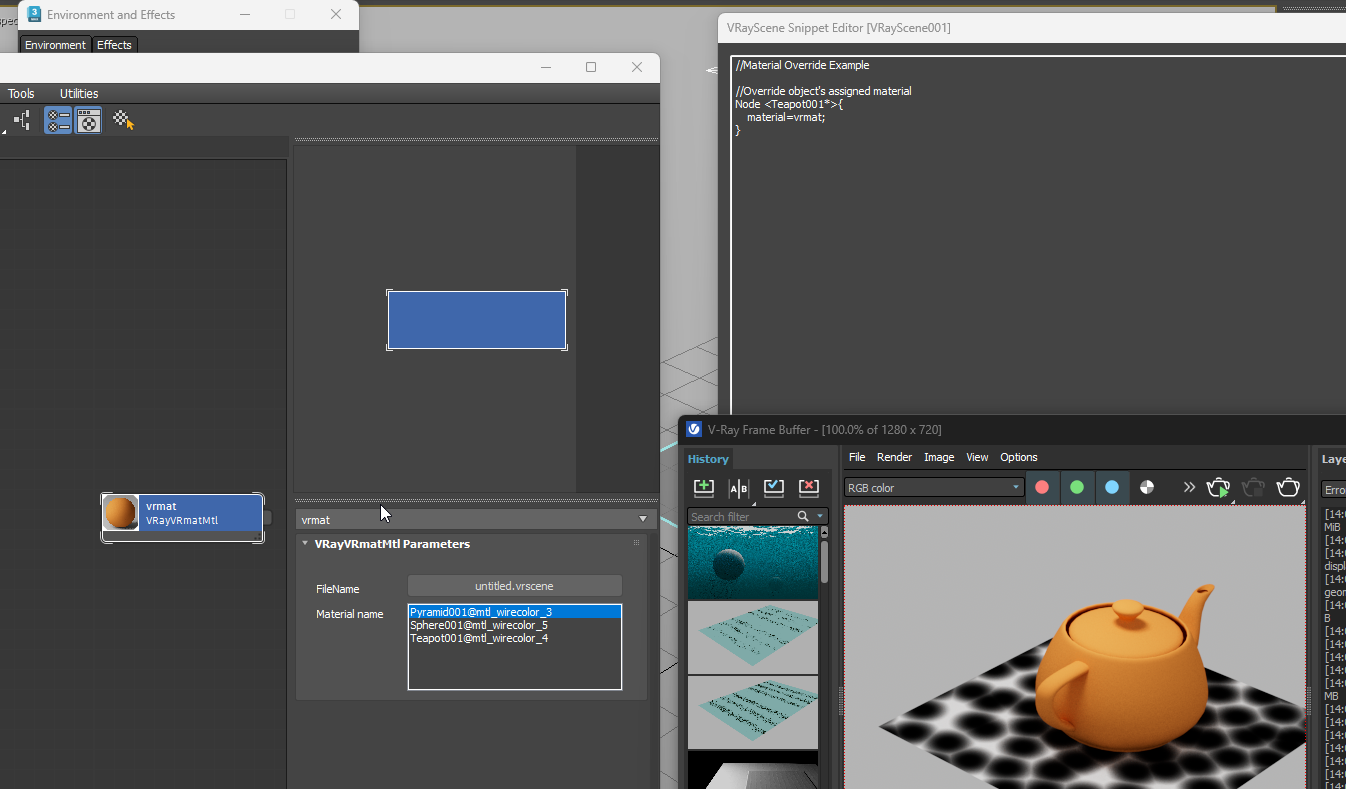Toggle the blue channel button
The width and height of the screenshot is (1346, 789).
[x=1112, y=487]
